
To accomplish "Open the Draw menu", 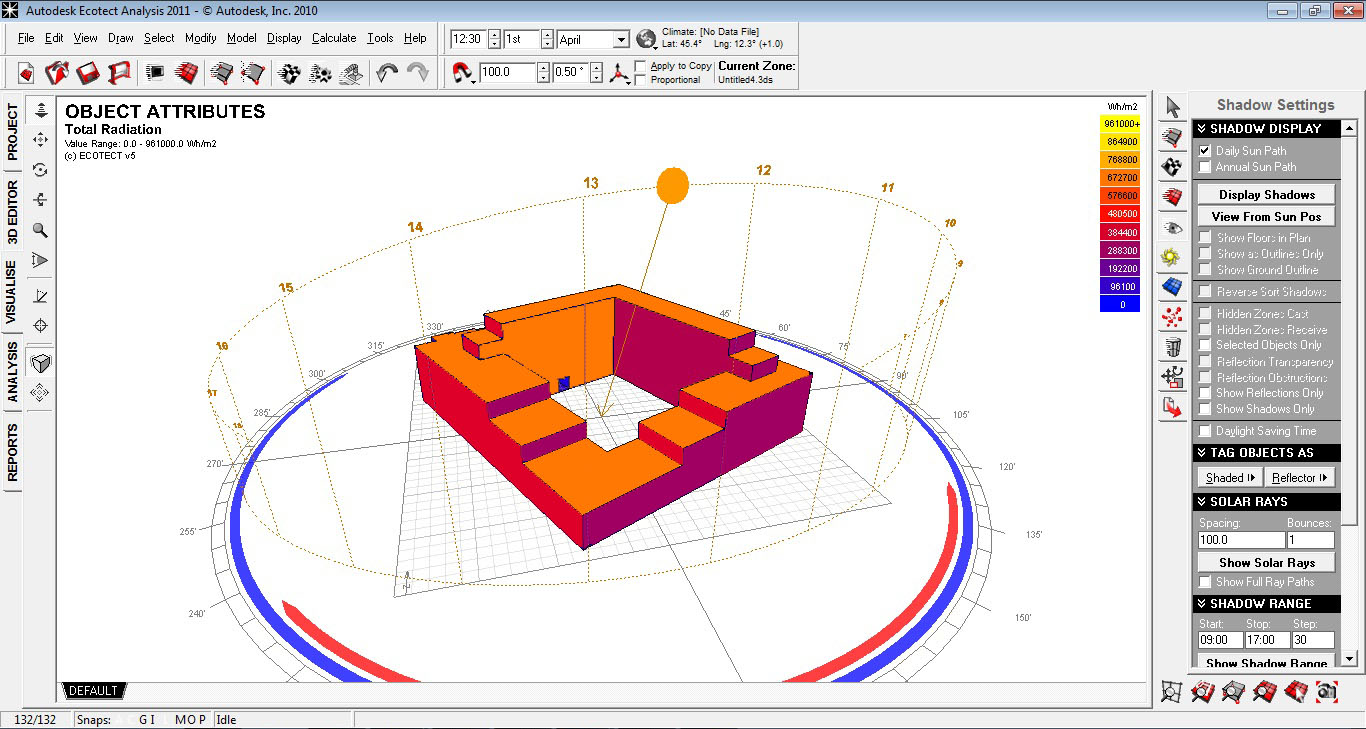I will click(x=121, y=38).
